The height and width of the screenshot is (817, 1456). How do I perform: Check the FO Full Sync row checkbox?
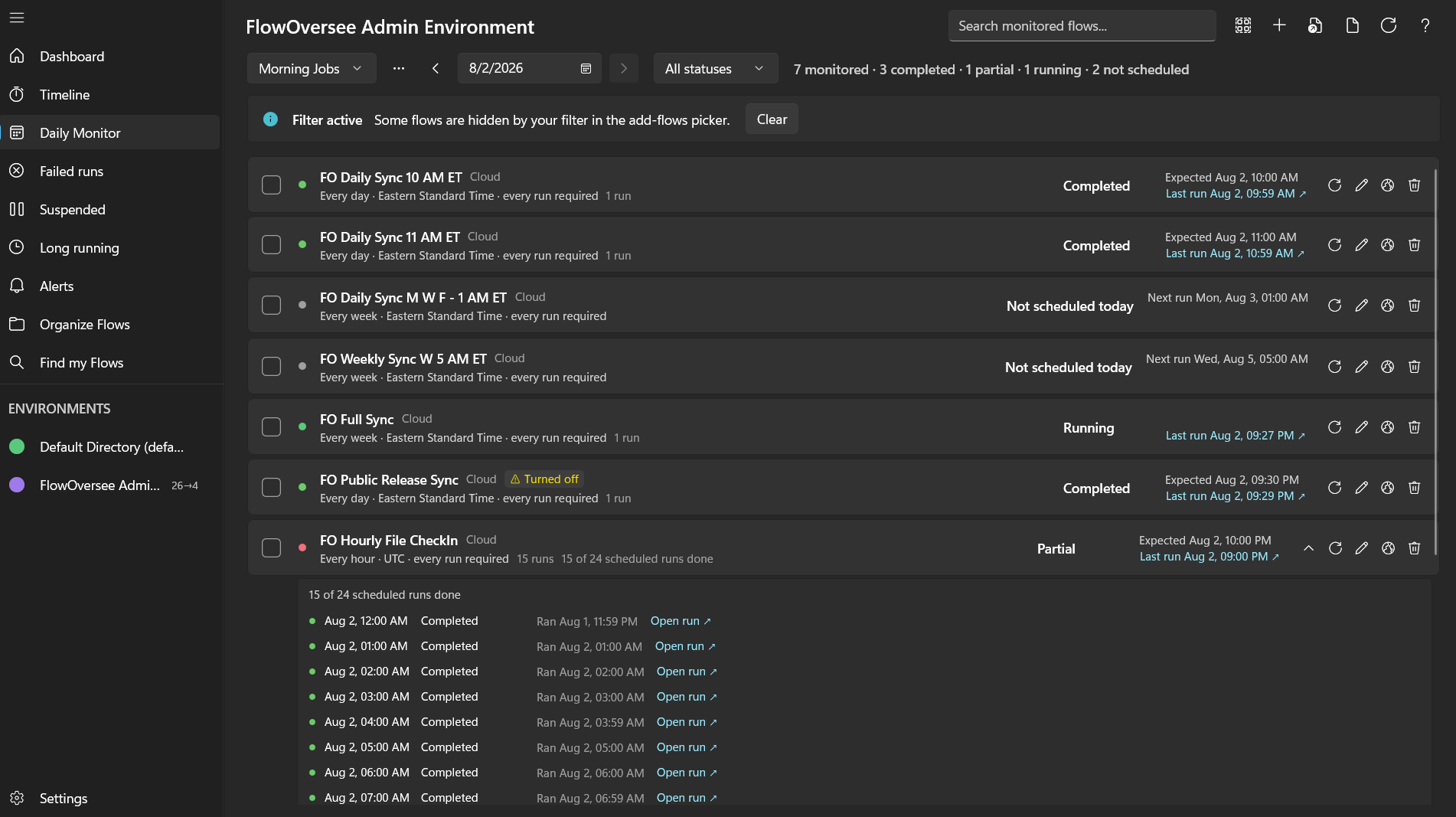(x=272, y=427)
